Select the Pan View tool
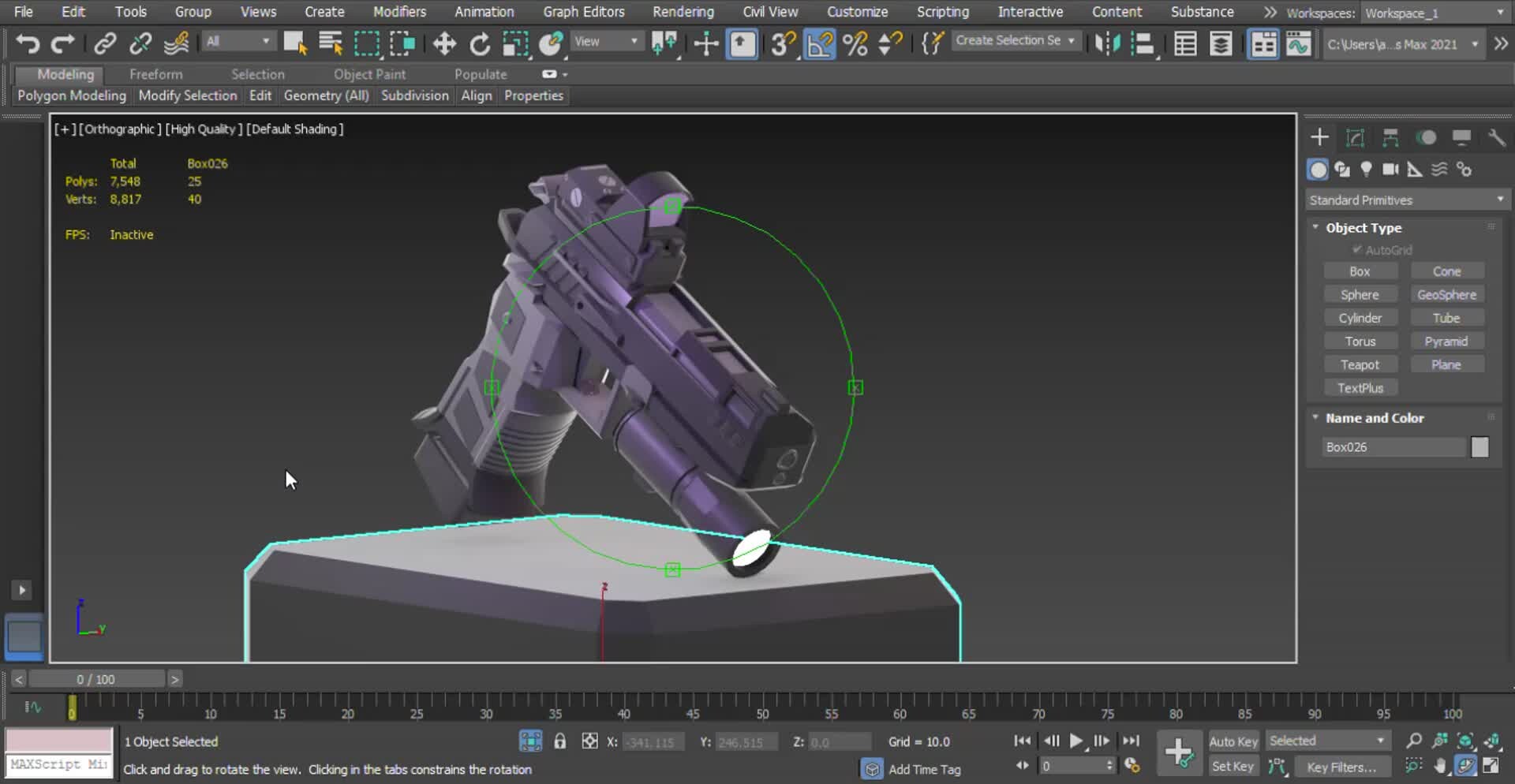 coord(1441,765)
